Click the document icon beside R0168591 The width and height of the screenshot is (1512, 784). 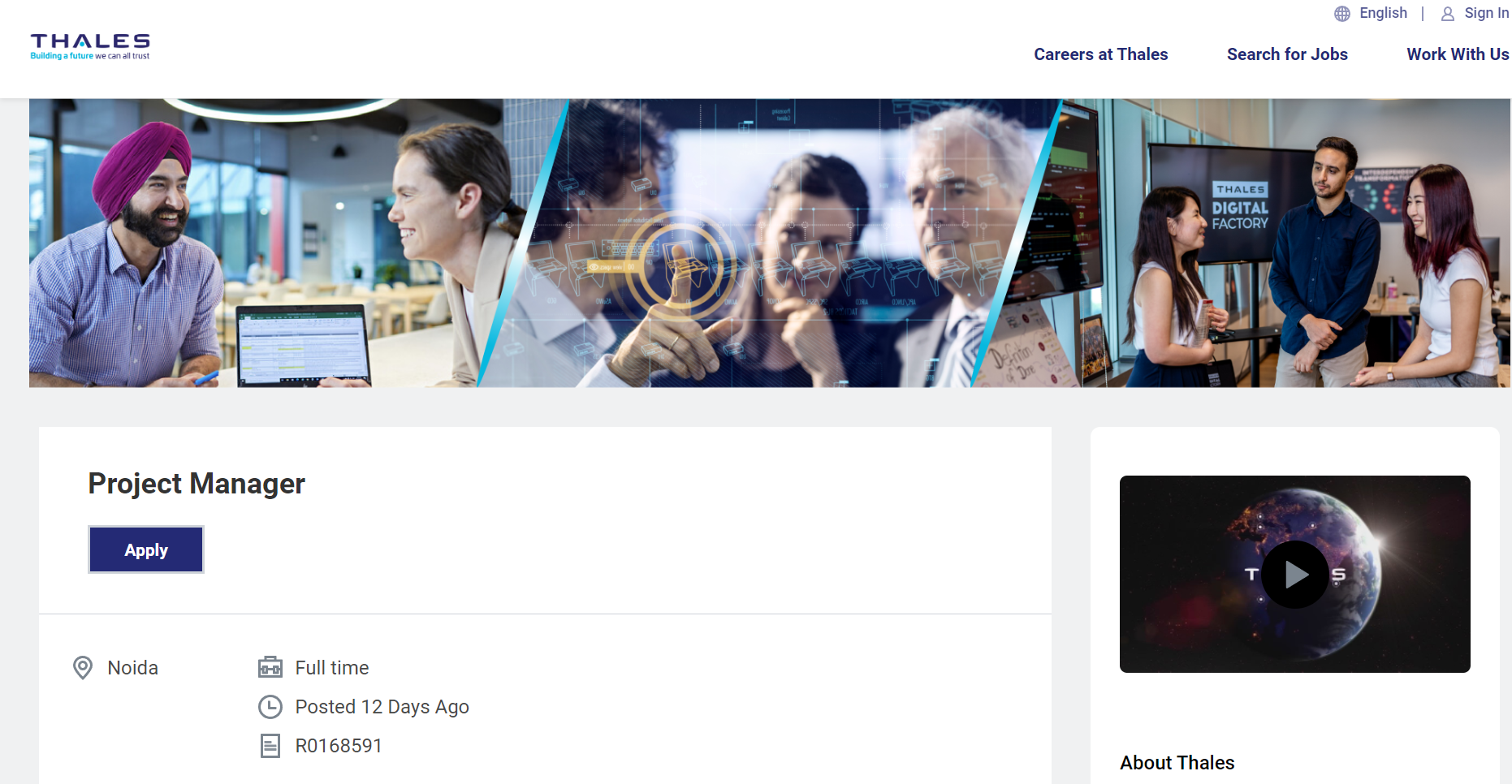coord(270,746)
